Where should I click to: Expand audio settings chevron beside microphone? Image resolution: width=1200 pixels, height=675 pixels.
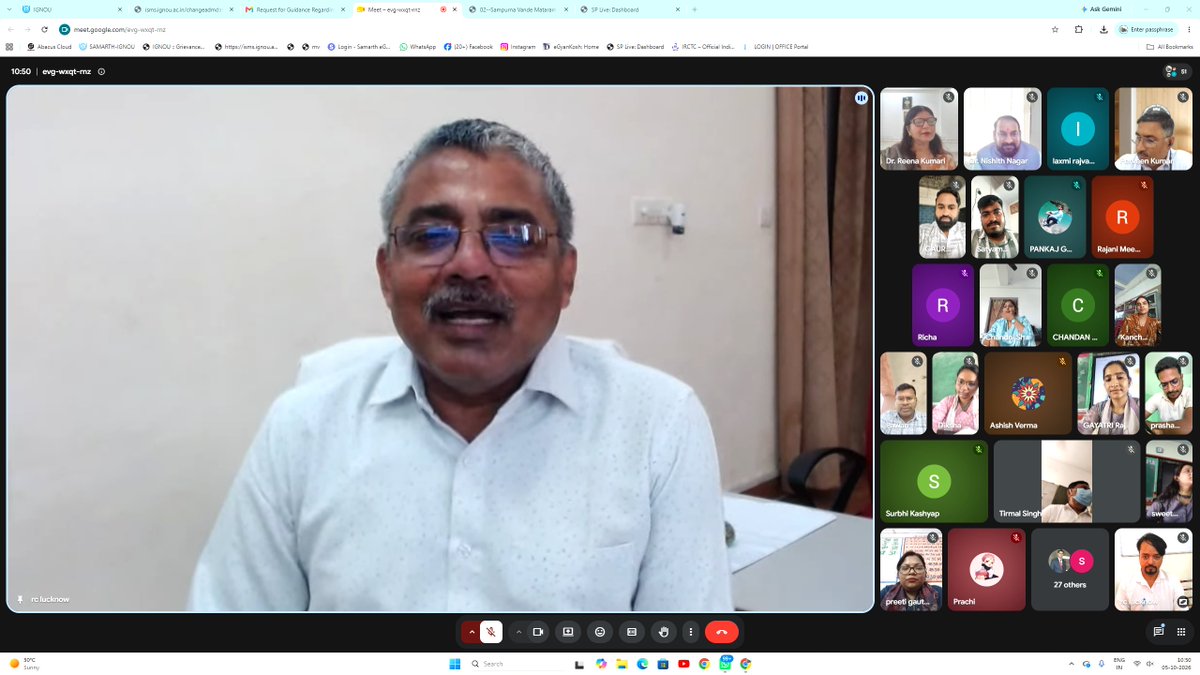471,632
